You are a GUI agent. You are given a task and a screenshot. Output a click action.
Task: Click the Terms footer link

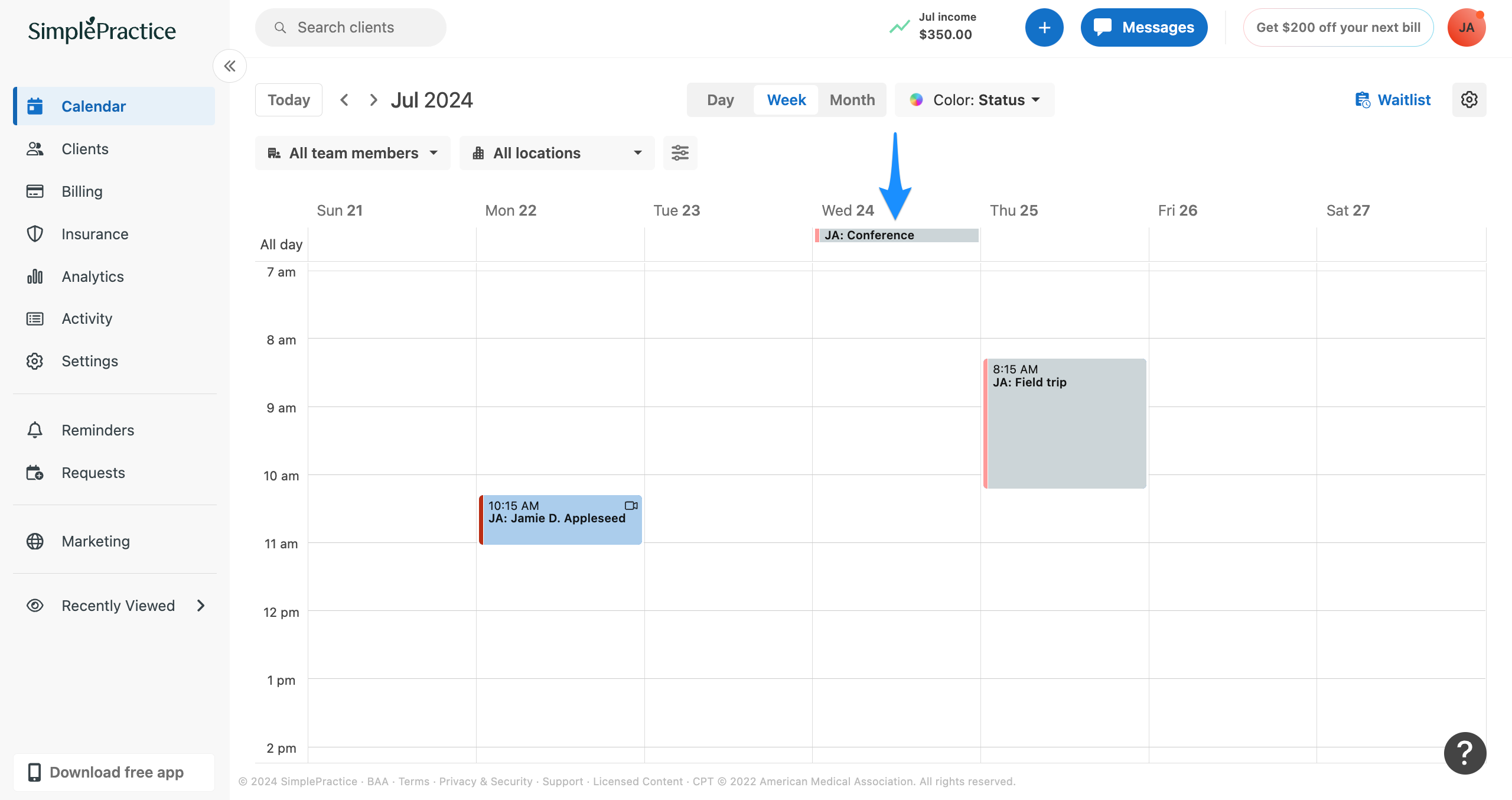coord(414,781)
